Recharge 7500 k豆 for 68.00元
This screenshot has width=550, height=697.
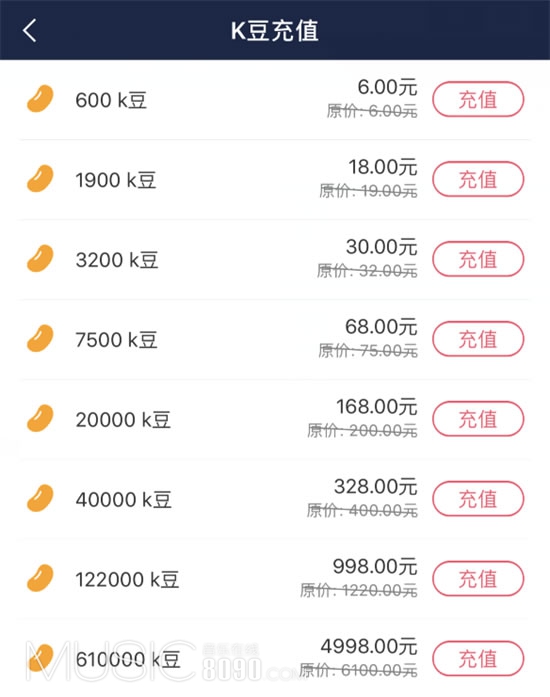click(478, 339)
